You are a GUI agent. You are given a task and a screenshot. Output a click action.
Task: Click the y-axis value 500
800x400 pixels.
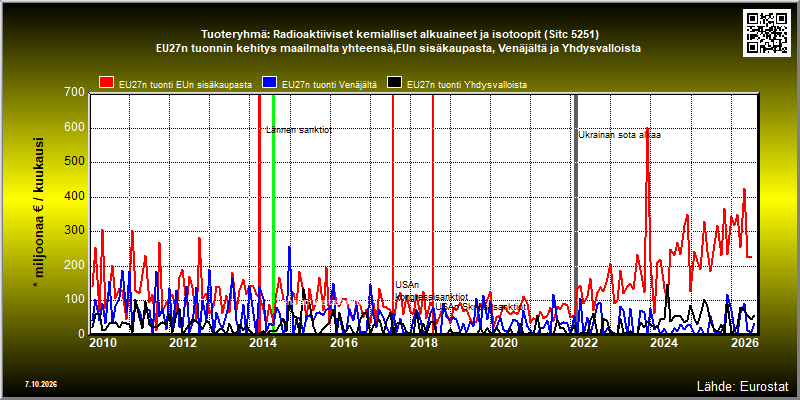(x=74, y=162)
